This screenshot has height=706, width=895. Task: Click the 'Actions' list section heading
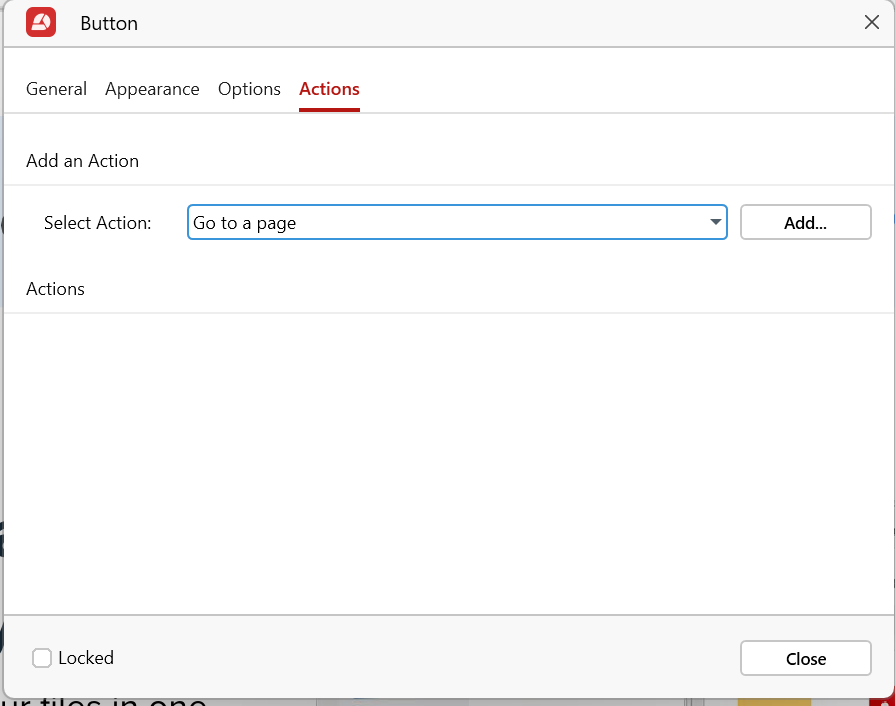click(55, 289)
